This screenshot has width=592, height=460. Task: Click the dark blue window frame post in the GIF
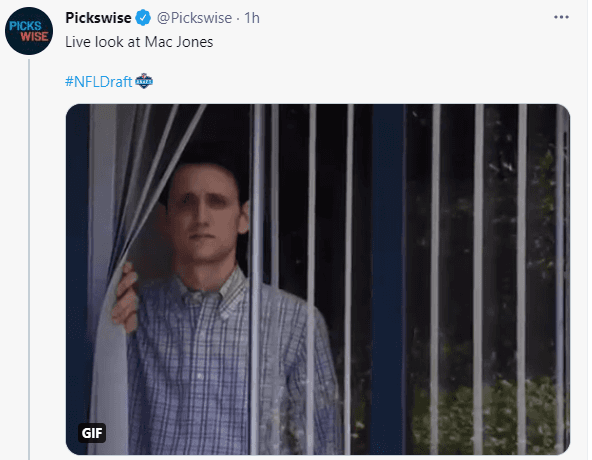389,279
